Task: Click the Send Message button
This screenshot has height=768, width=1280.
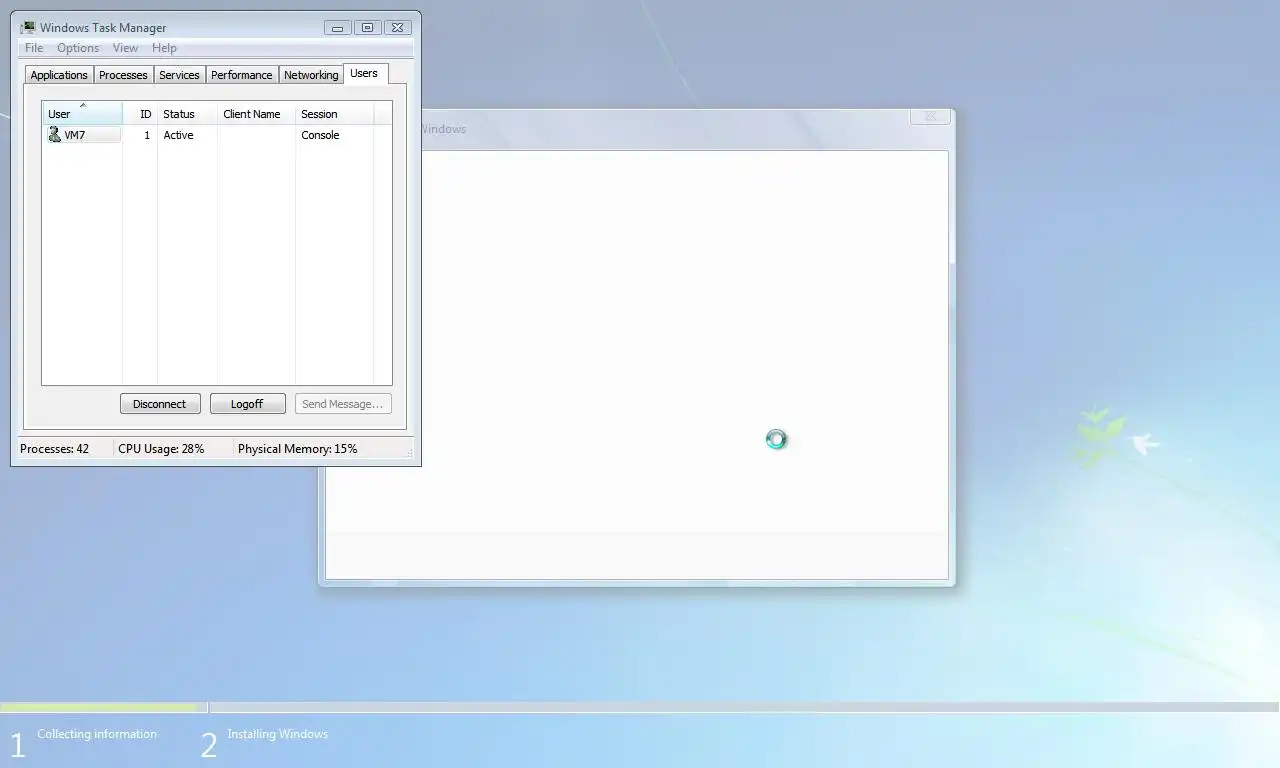Action: coord(342,404)
